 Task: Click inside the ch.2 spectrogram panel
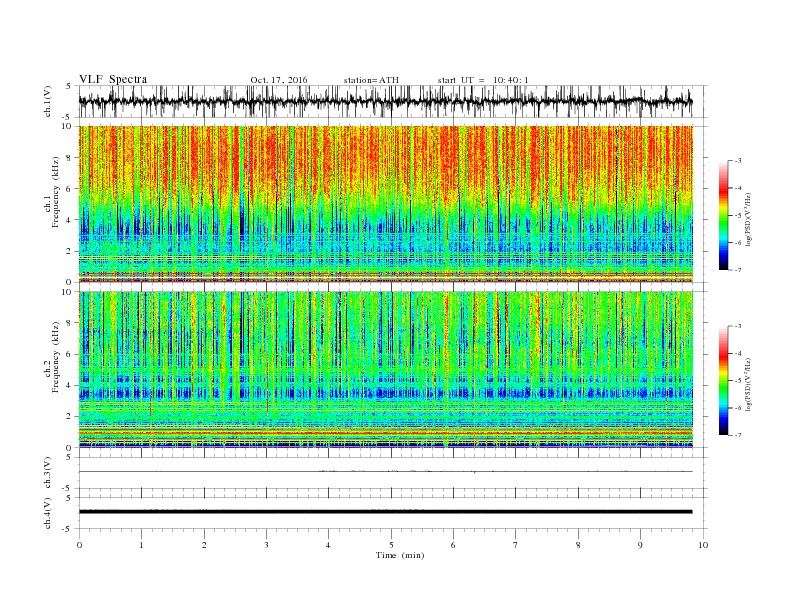pyautogui.click(x=385, y=369)
